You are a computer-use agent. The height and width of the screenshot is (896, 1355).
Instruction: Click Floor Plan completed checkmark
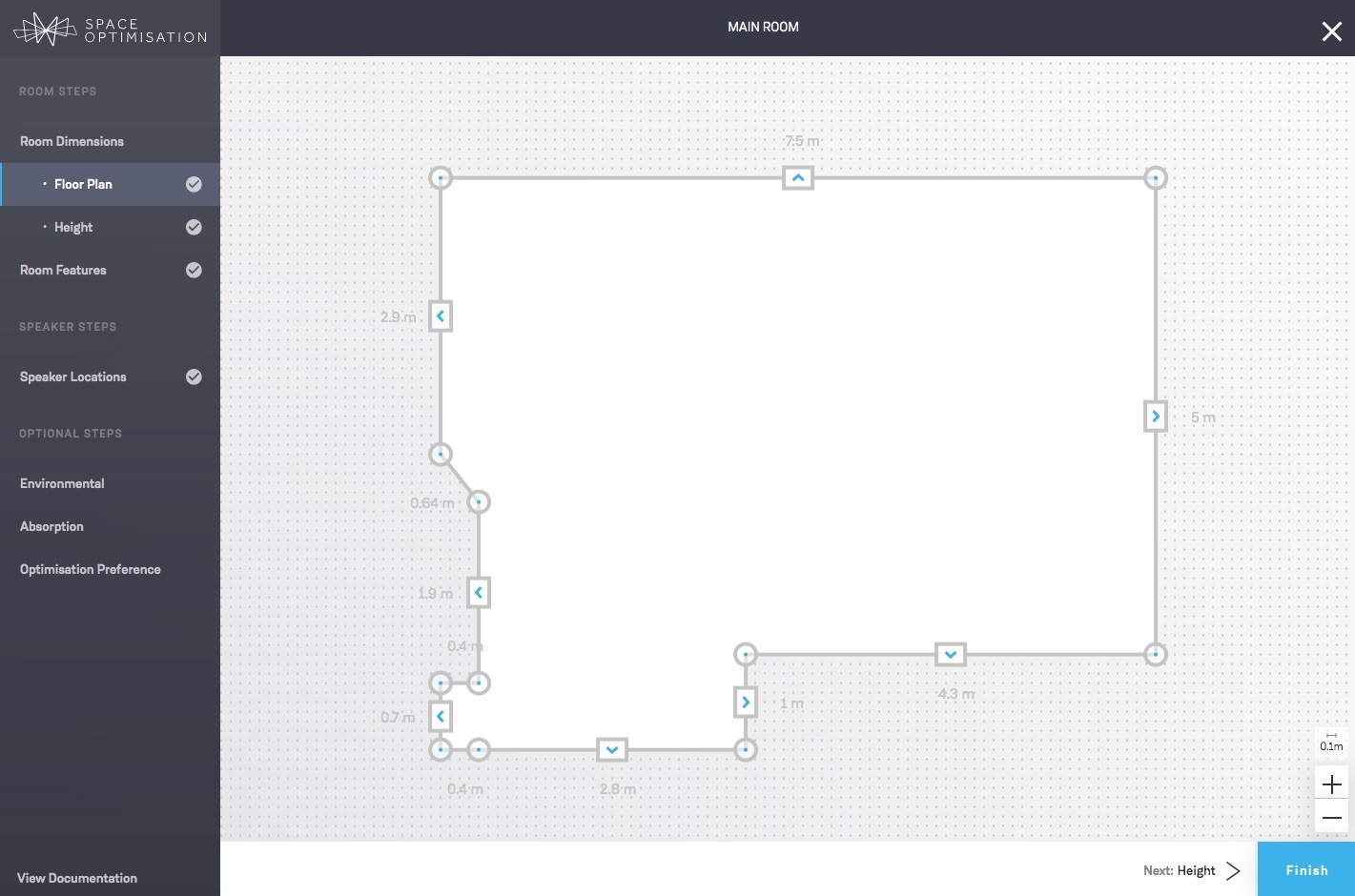click(194, 184)
